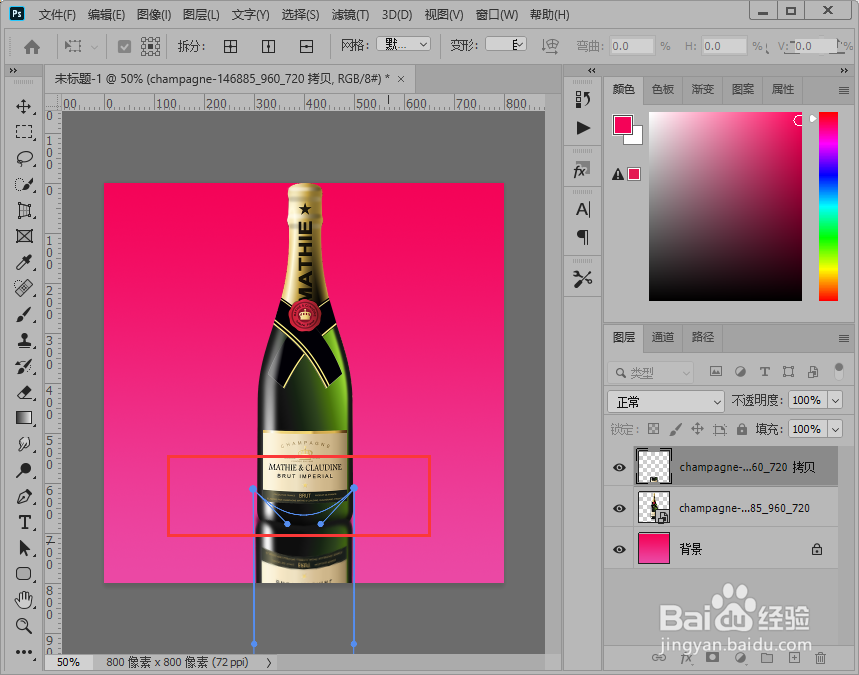Select the Zoom tool

(24, 626)
